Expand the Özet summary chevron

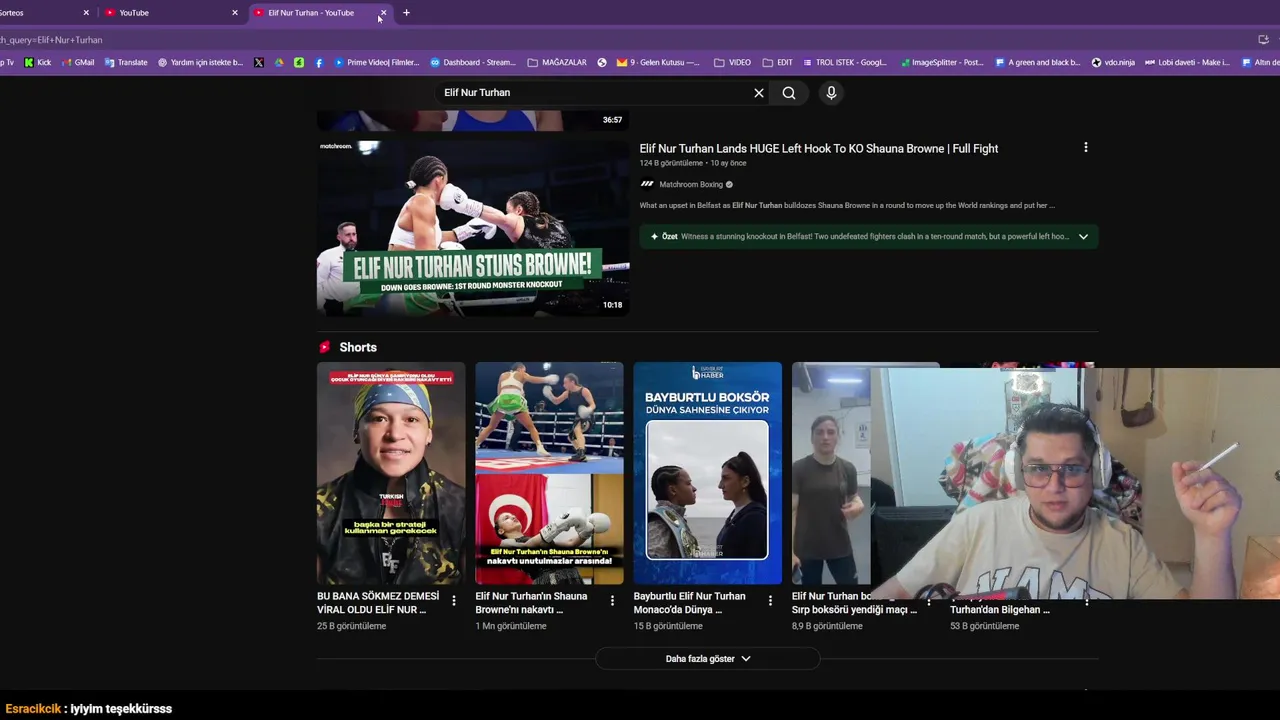coord(1083,237)
